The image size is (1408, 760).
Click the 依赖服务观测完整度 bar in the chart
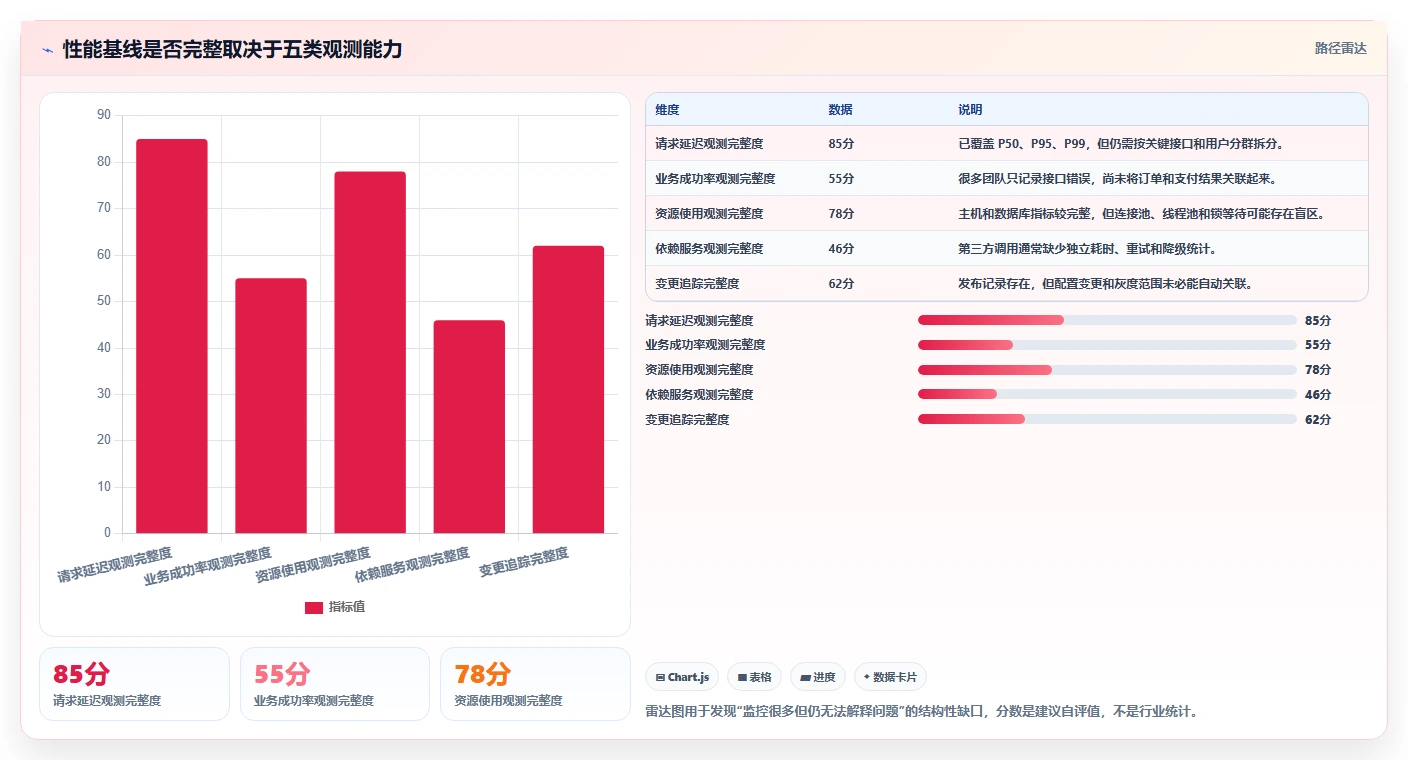[469, 427]
